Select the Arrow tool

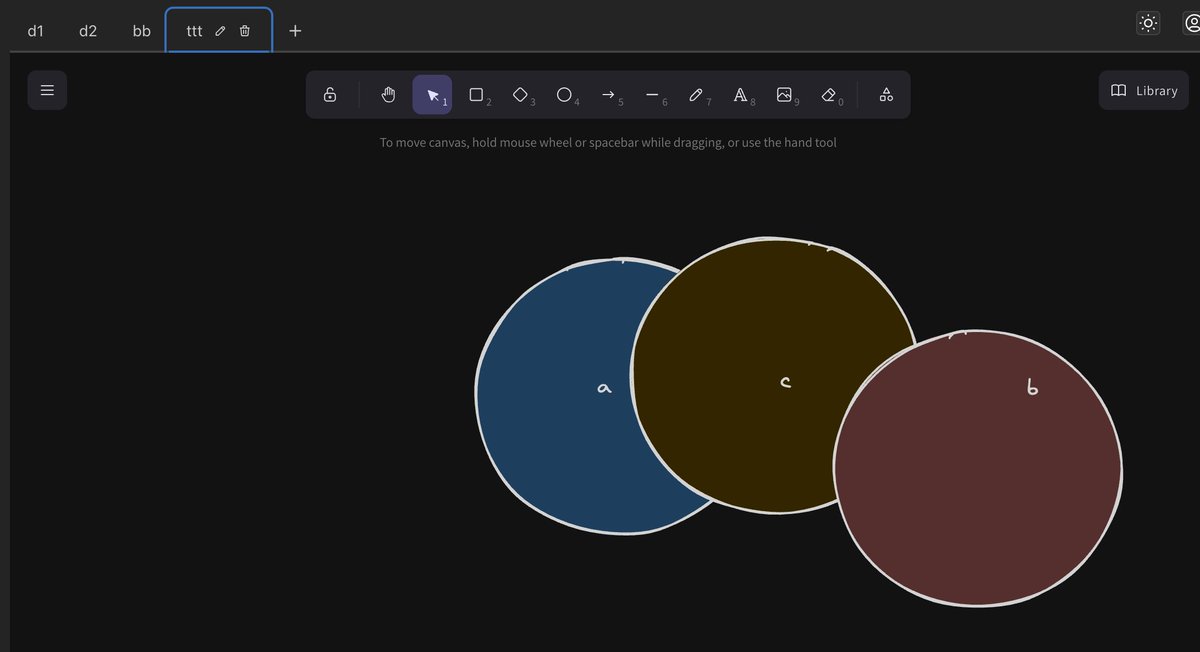tap(609, 95)
